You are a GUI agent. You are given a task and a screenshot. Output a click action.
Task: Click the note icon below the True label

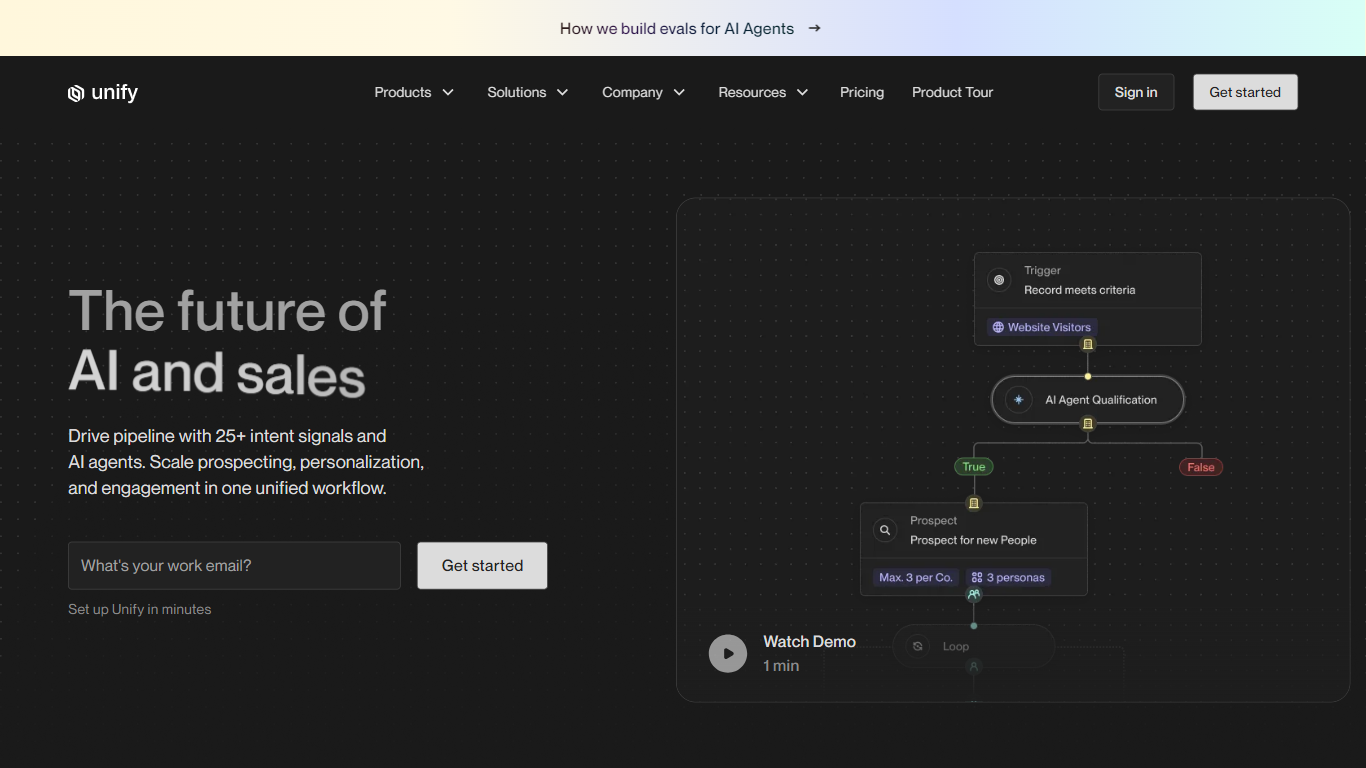pyautogui.click(x=974, y=503)
